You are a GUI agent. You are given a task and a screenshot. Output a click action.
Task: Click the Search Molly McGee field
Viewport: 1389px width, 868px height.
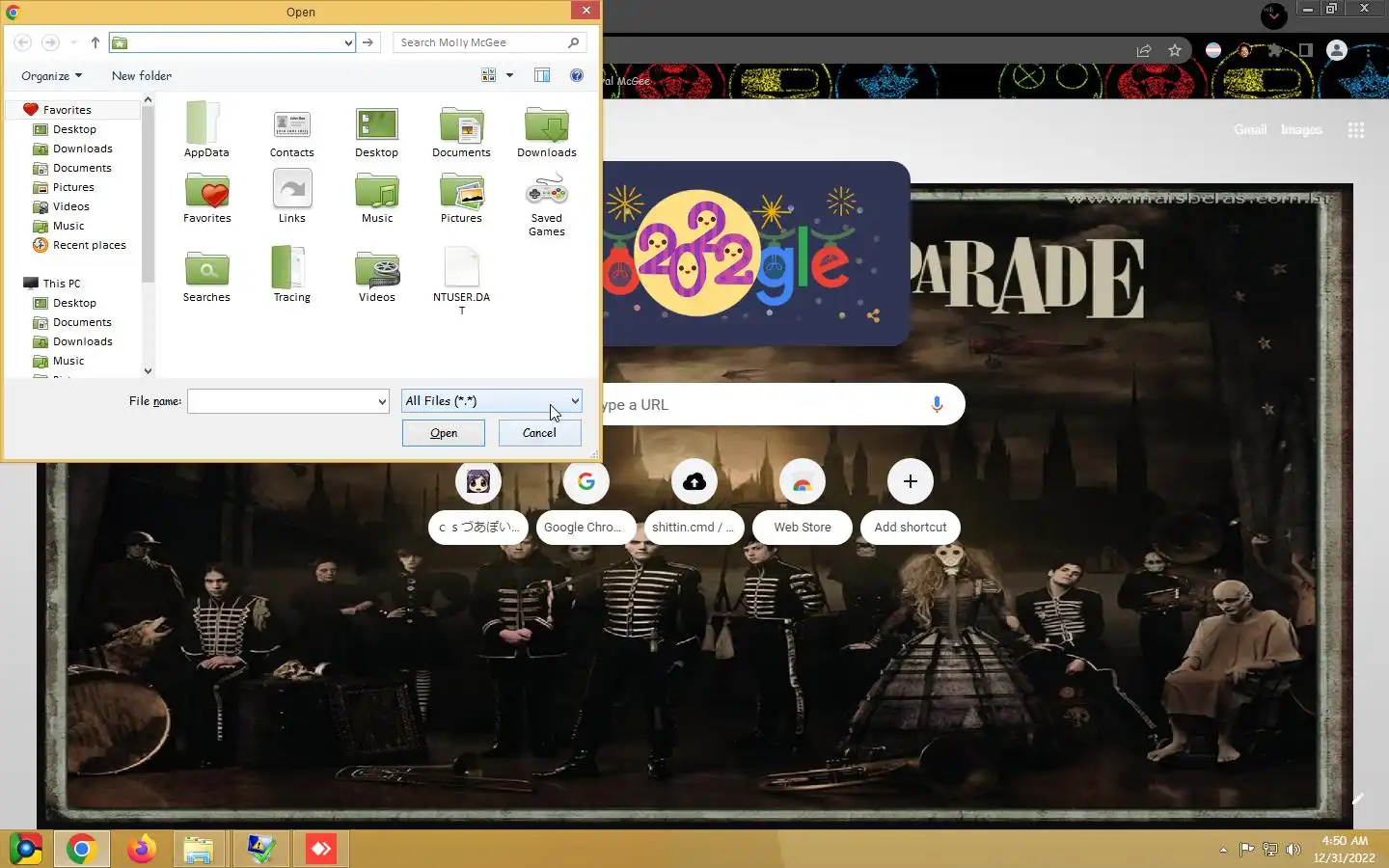coord(489,42)
